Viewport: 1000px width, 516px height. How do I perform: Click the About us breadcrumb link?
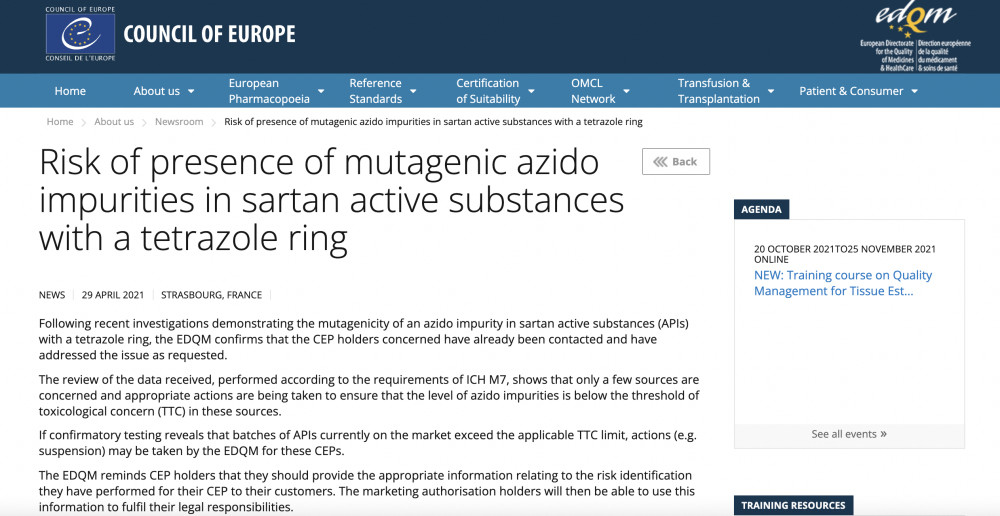click(x=114, y=122)
